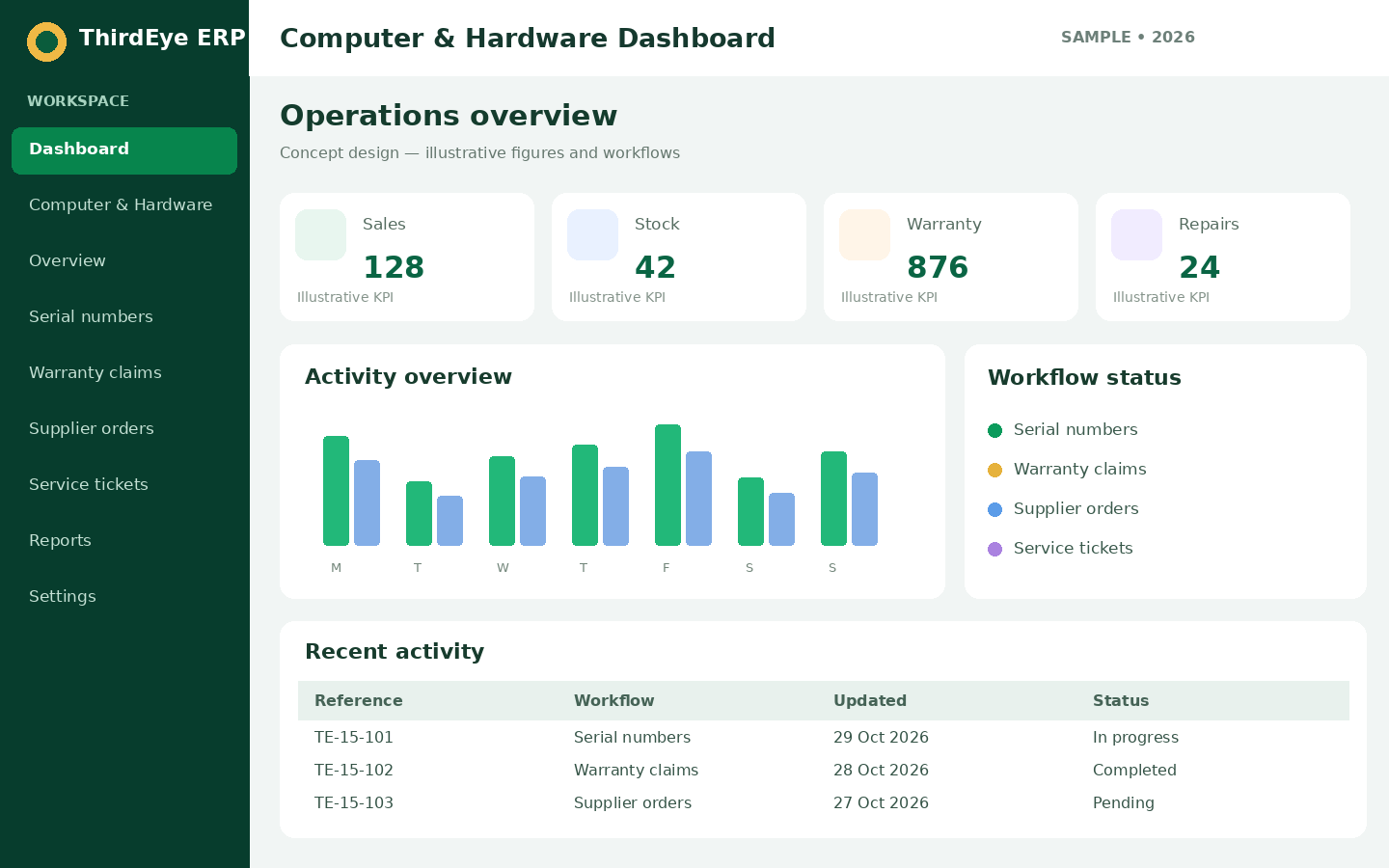Screen dimensions: 1389x868
Task: Click the date 27 Oct 2026
Action: [881, 802]
